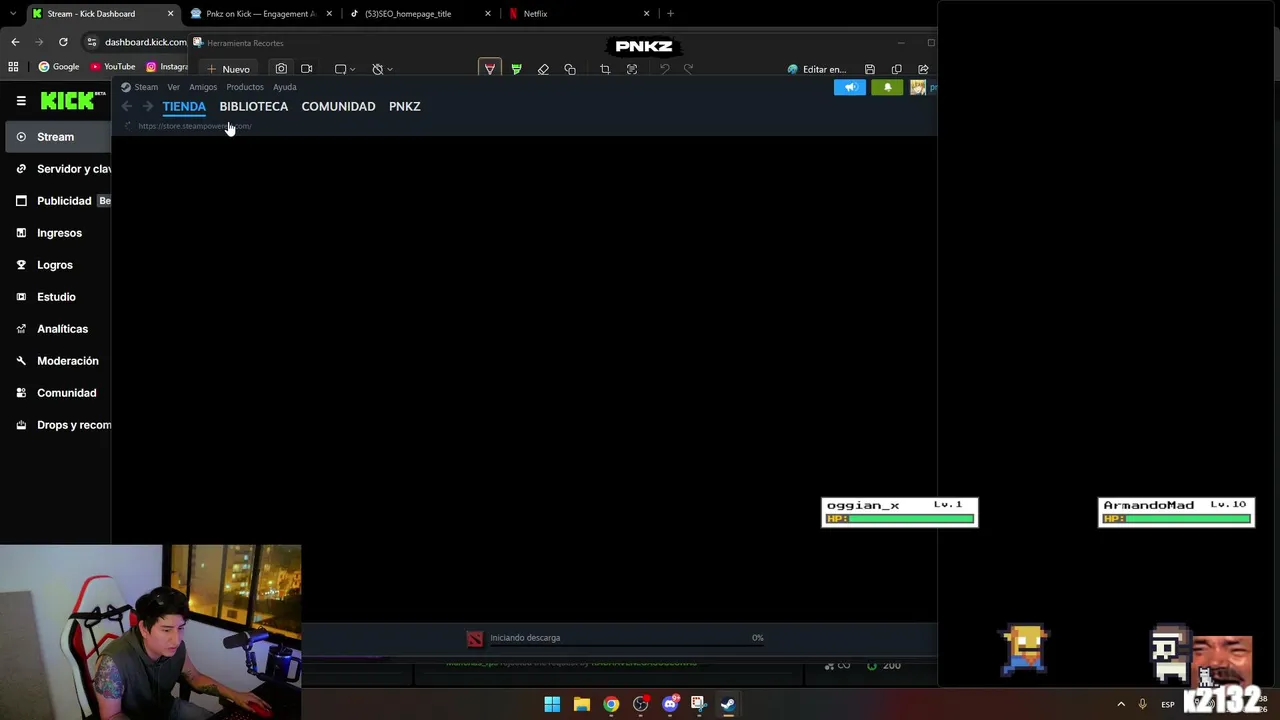This screenshot has width=1280, height=720.
Task: Open Drops y recompensas in Kick sidebar
Action: point(58,425)
